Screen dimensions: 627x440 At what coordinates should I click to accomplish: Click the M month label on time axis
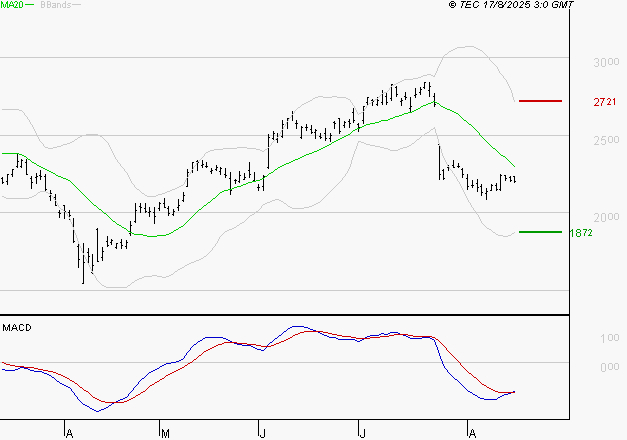164,433
